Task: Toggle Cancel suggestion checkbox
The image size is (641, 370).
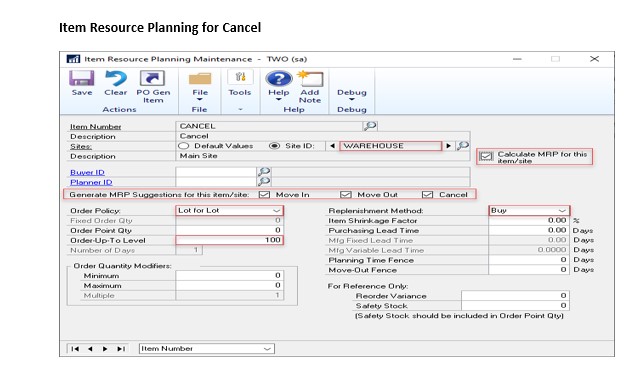Action: pos(427,195)
